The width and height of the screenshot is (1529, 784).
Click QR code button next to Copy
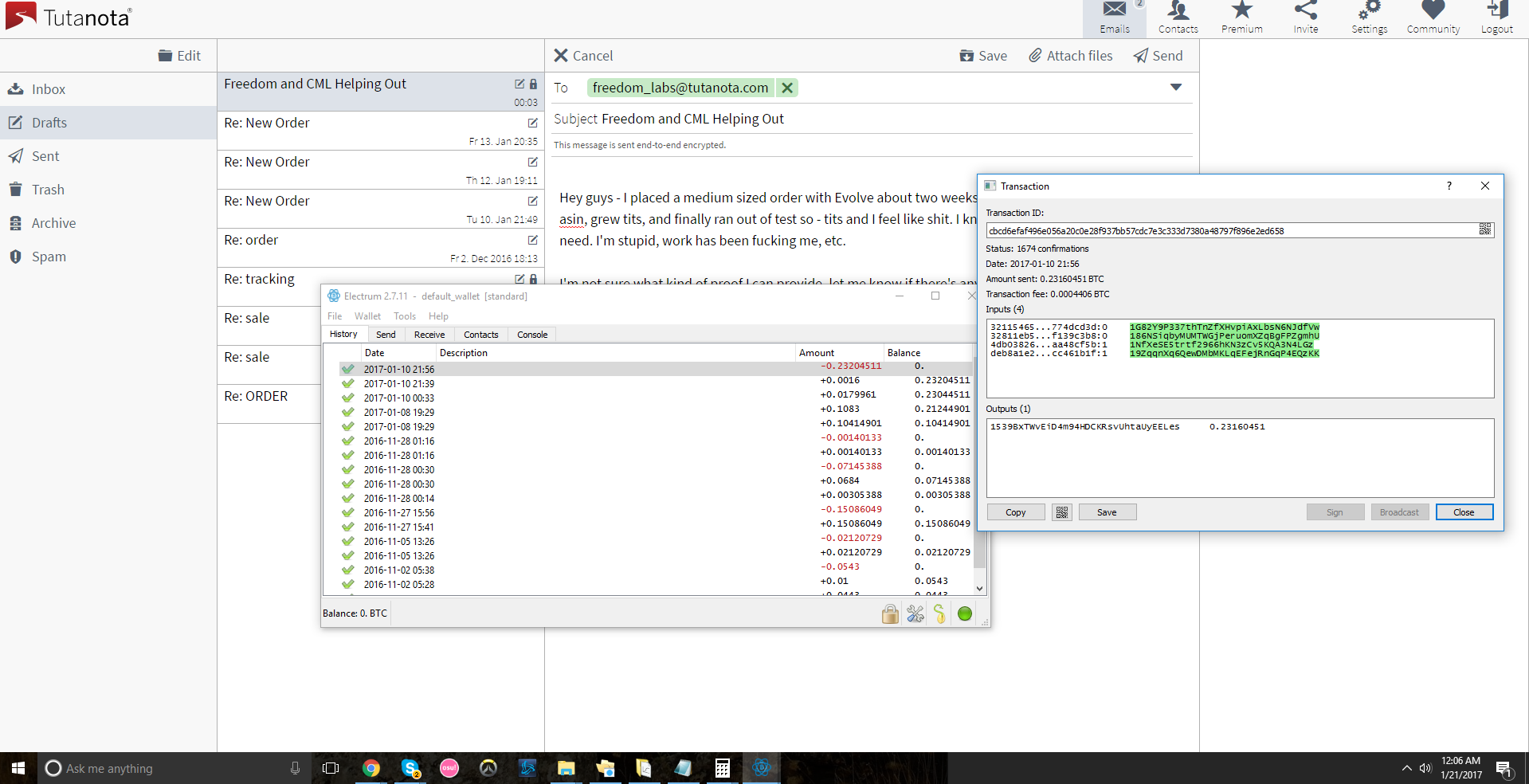pos(1062,512)
